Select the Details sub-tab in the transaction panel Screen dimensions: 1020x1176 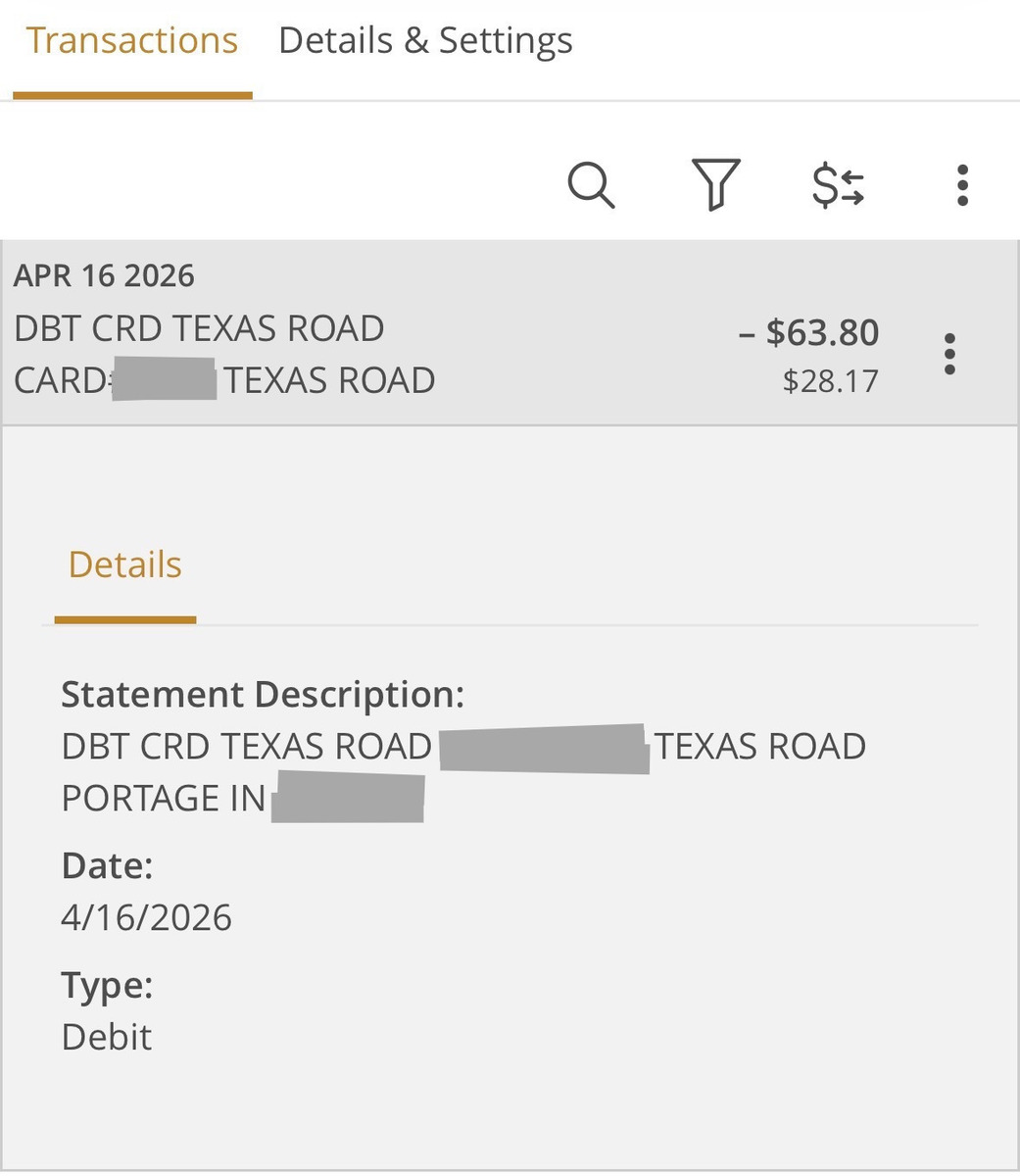pyautogui.click(x=124, y=565)
